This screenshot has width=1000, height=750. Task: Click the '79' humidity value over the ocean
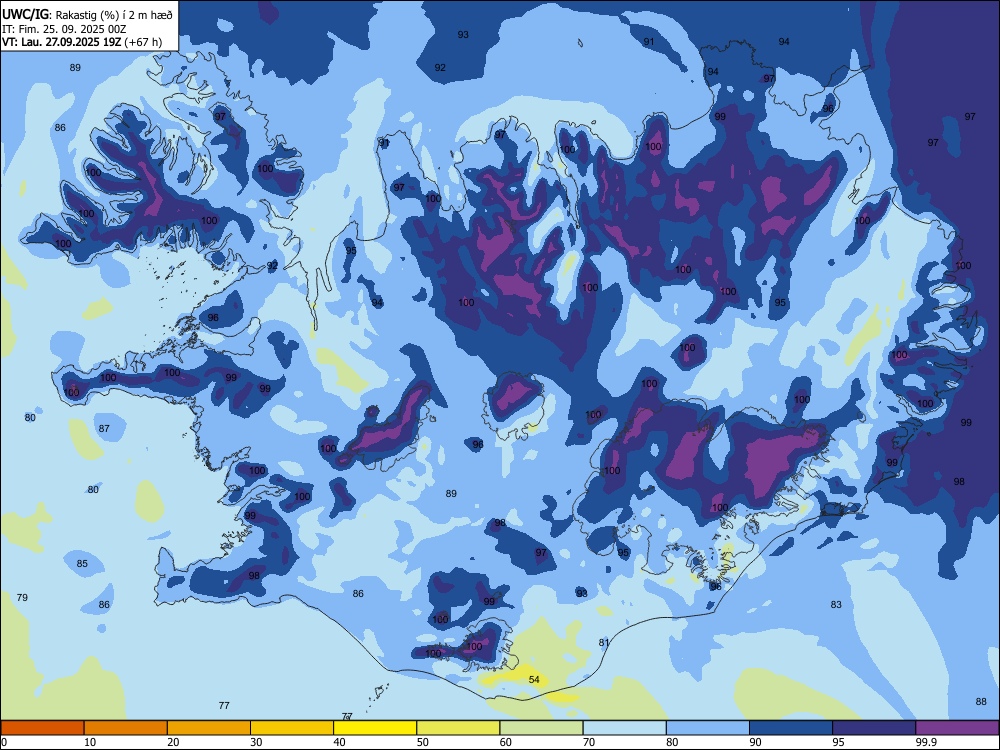click(22, 598)
